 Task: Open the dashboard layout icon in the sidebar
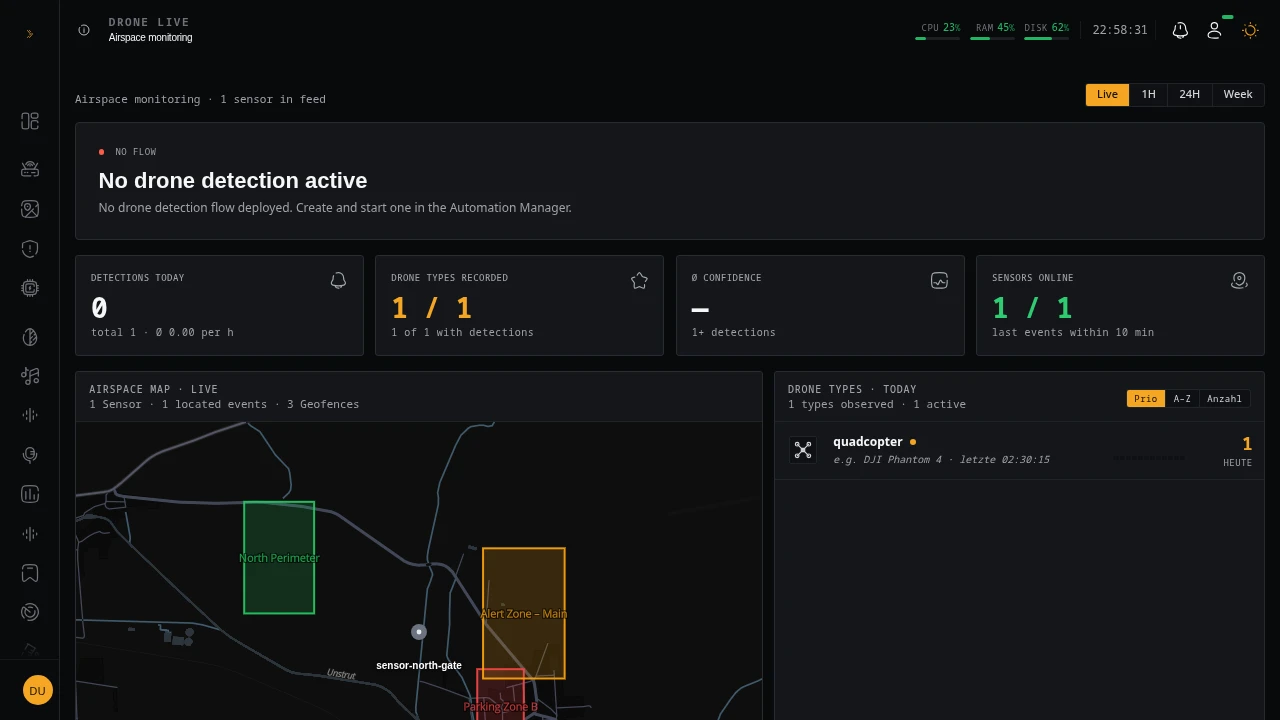tap(30, 121)
